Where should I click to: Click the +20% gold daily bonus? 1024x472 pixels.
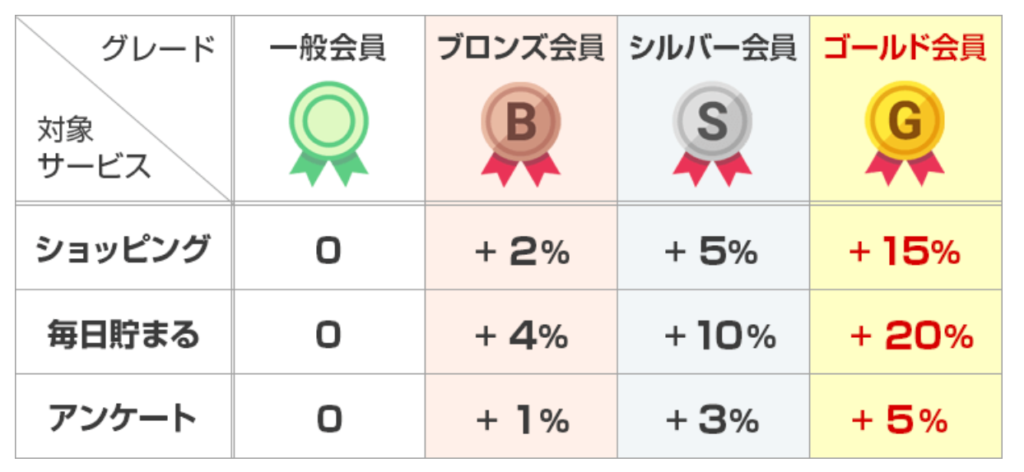click(912, 337)
